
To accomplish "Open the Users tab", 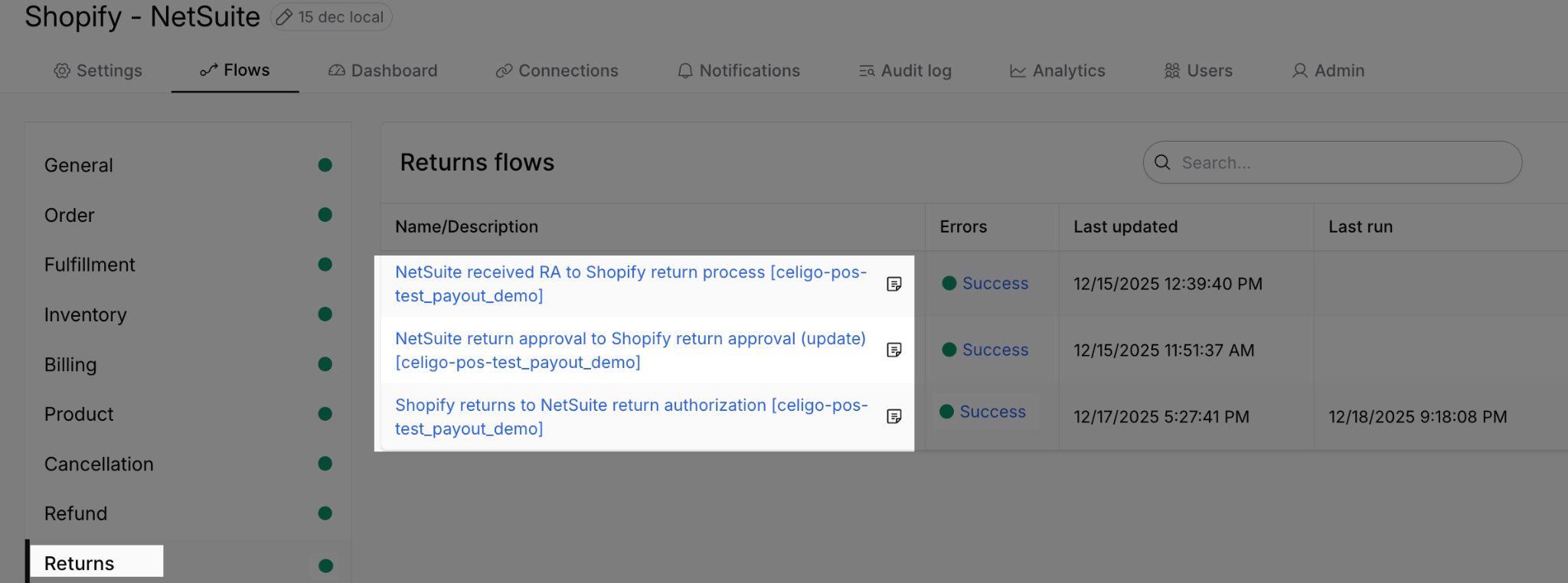I will click(1198, 70).
